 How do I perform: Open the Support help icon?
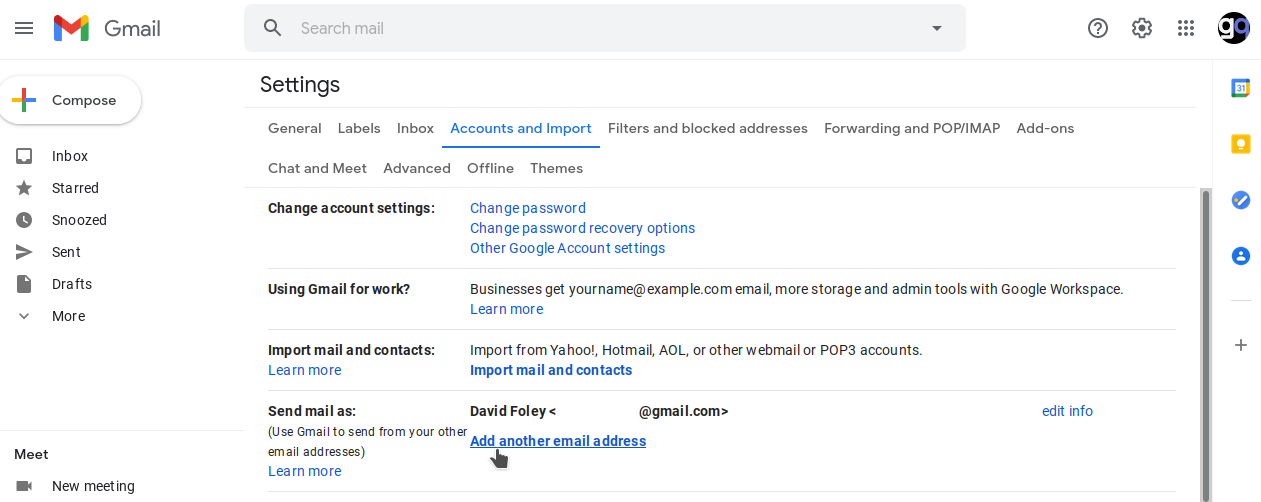tap(1098, 28)
